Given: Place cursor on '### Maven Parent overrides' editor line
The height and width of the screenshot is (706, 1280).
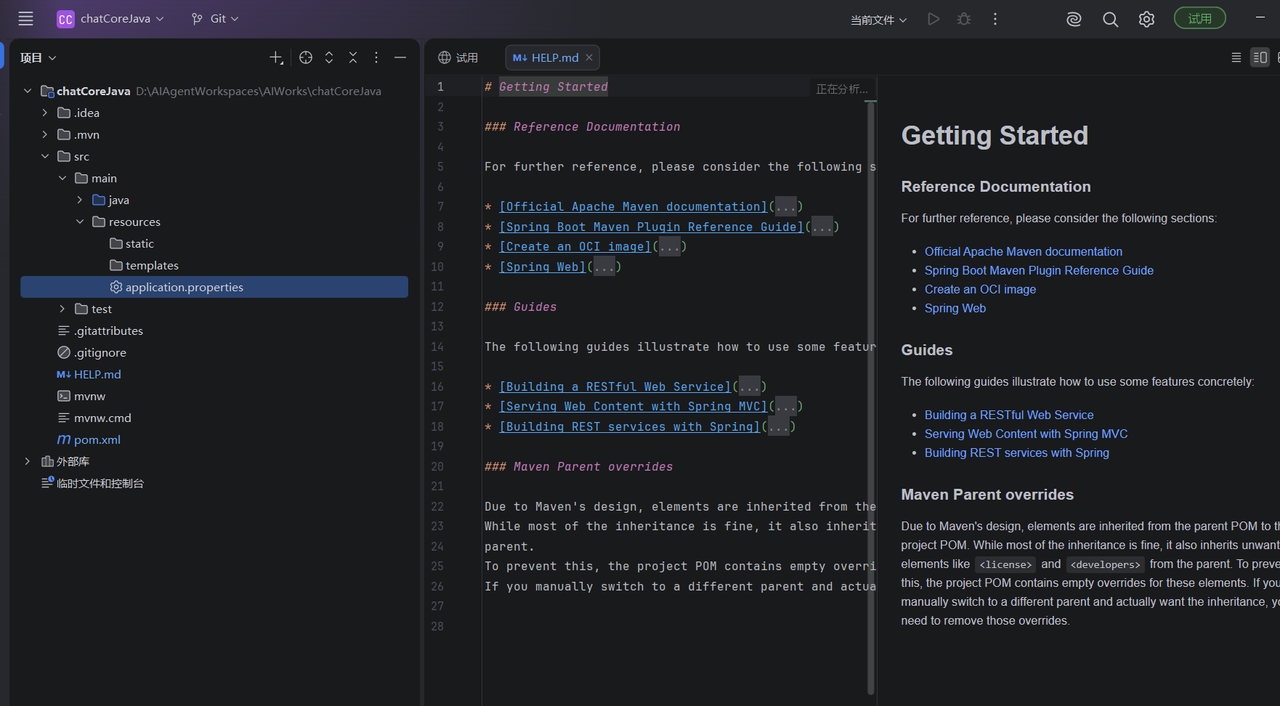Looking at the screenshot, I should pos(579,467).
